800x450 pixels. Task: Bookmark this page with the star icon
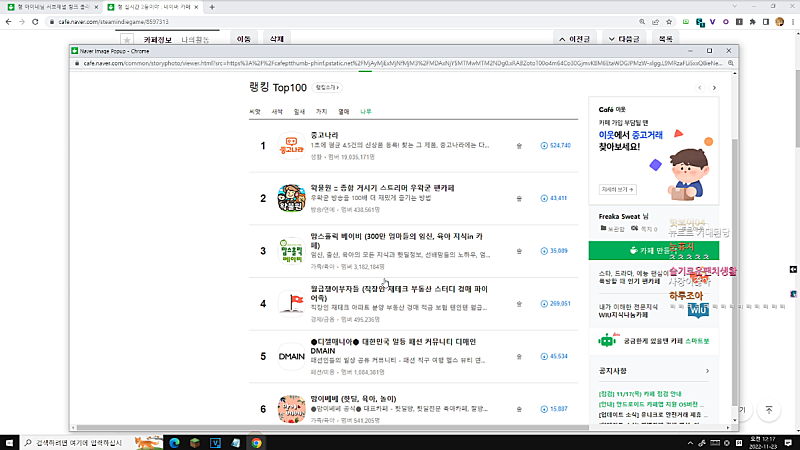[x=669, y=22]
